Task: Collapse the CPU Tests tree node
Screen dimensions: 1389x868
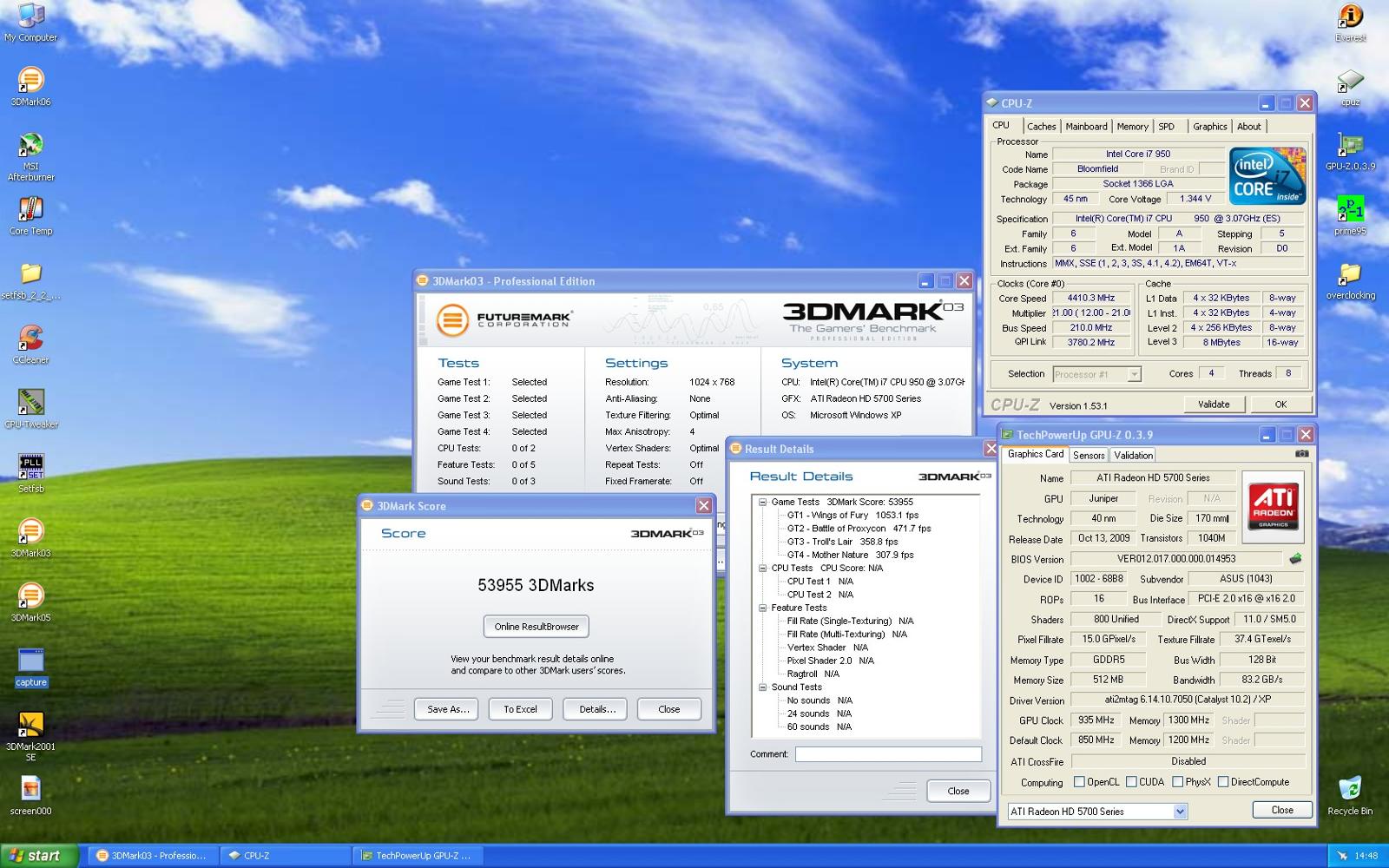Action: coord(762,568)
